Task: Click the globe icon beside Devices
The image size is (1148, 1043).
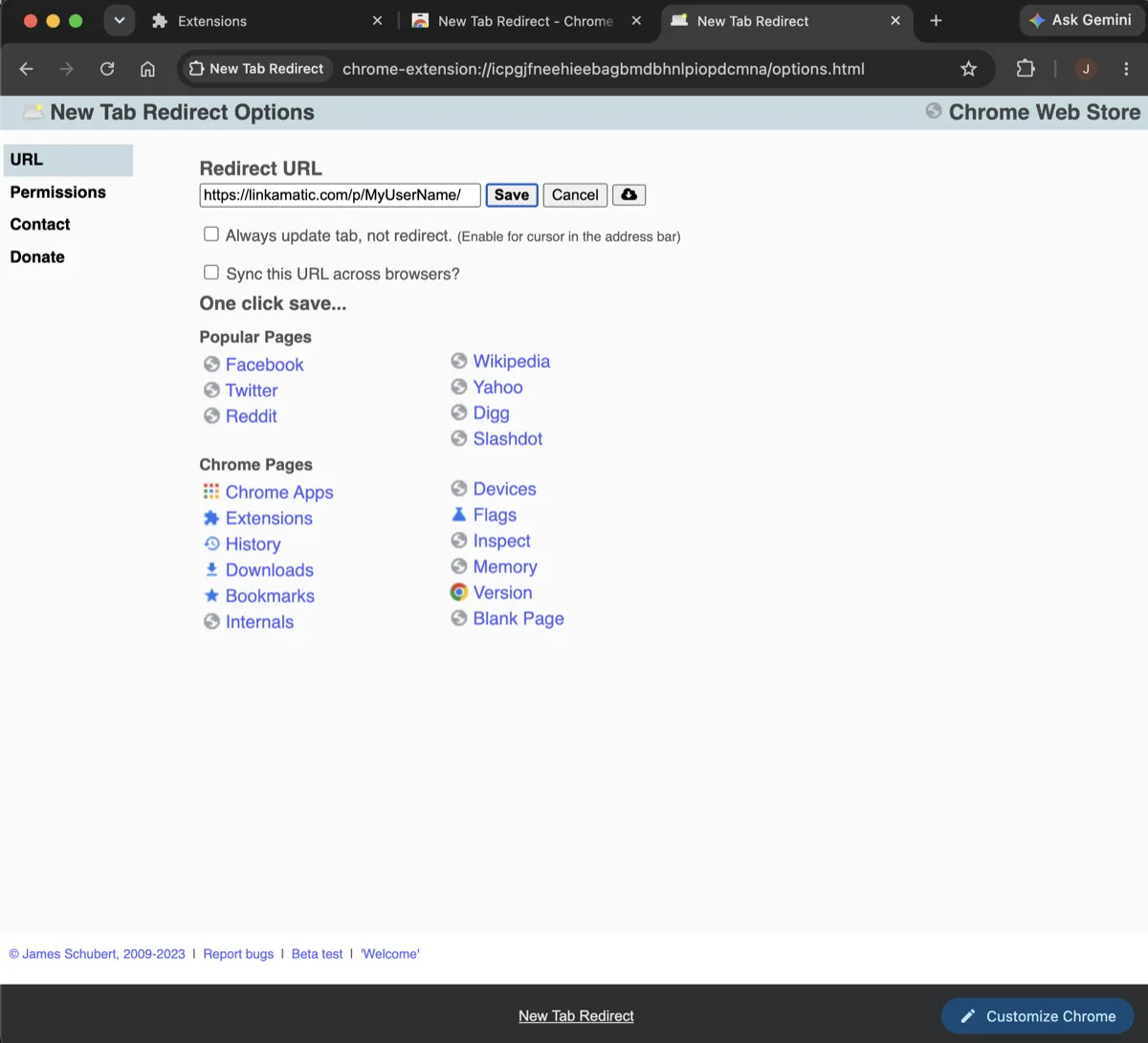Action: tap(459, 489)
